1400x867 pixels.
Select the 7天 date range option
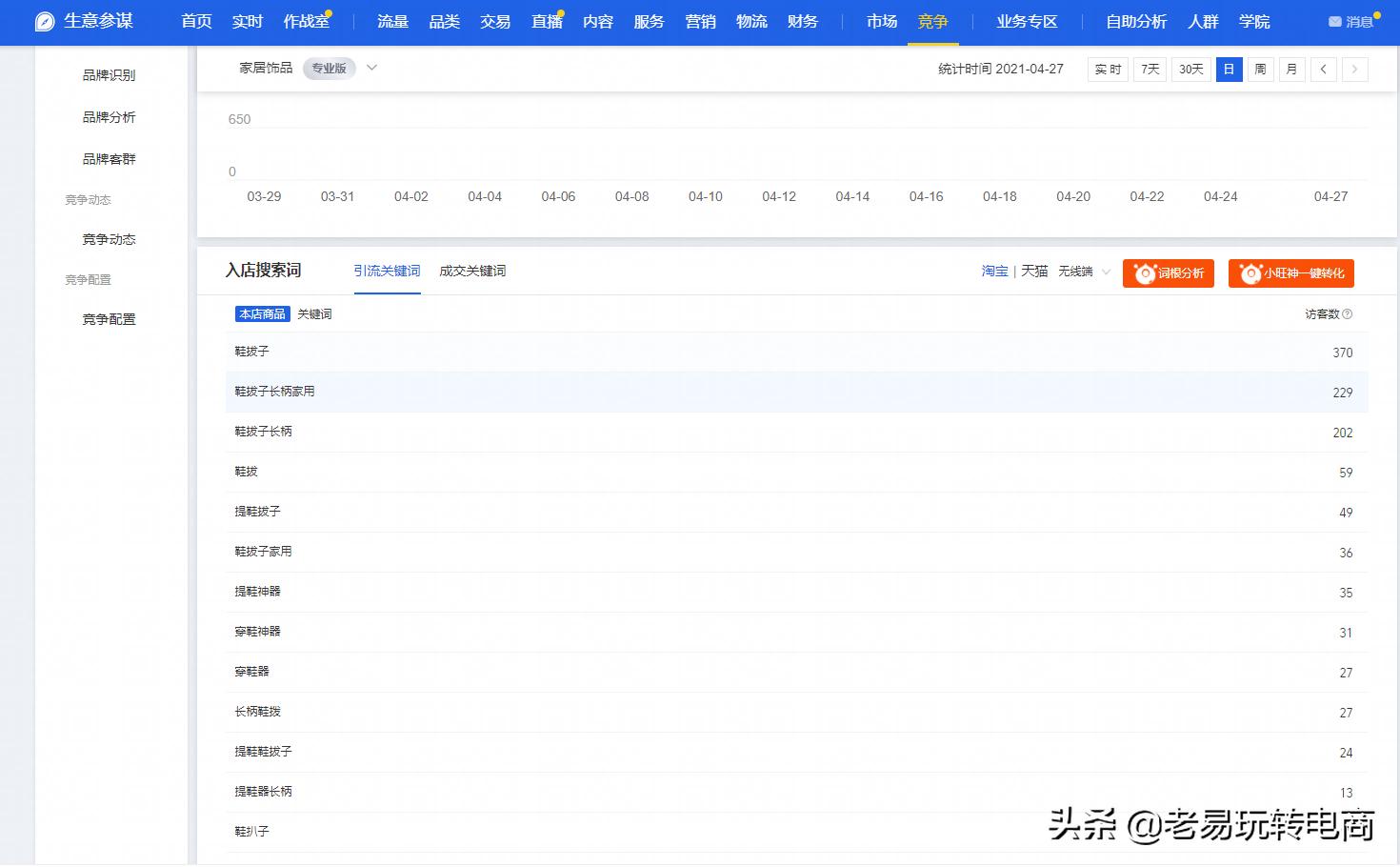1149,69
